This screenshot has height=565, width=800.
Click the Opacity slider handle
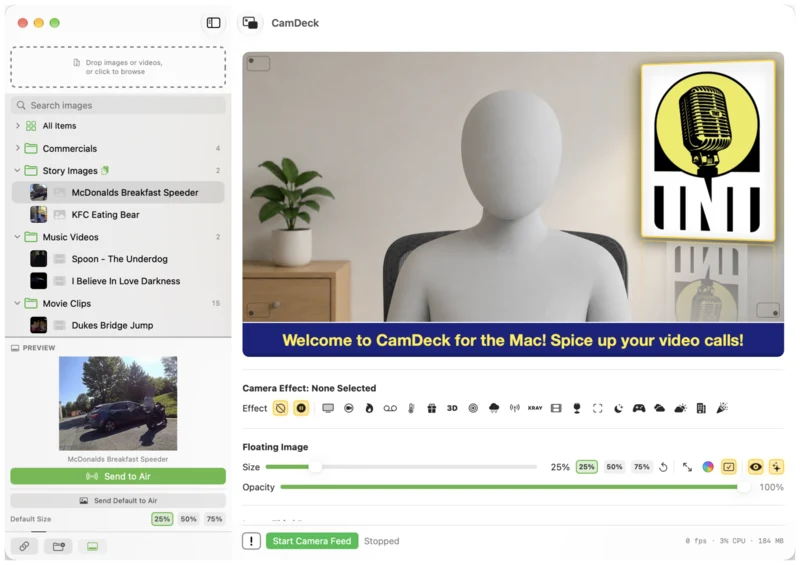pyautogui.click(x=744, y=487)
